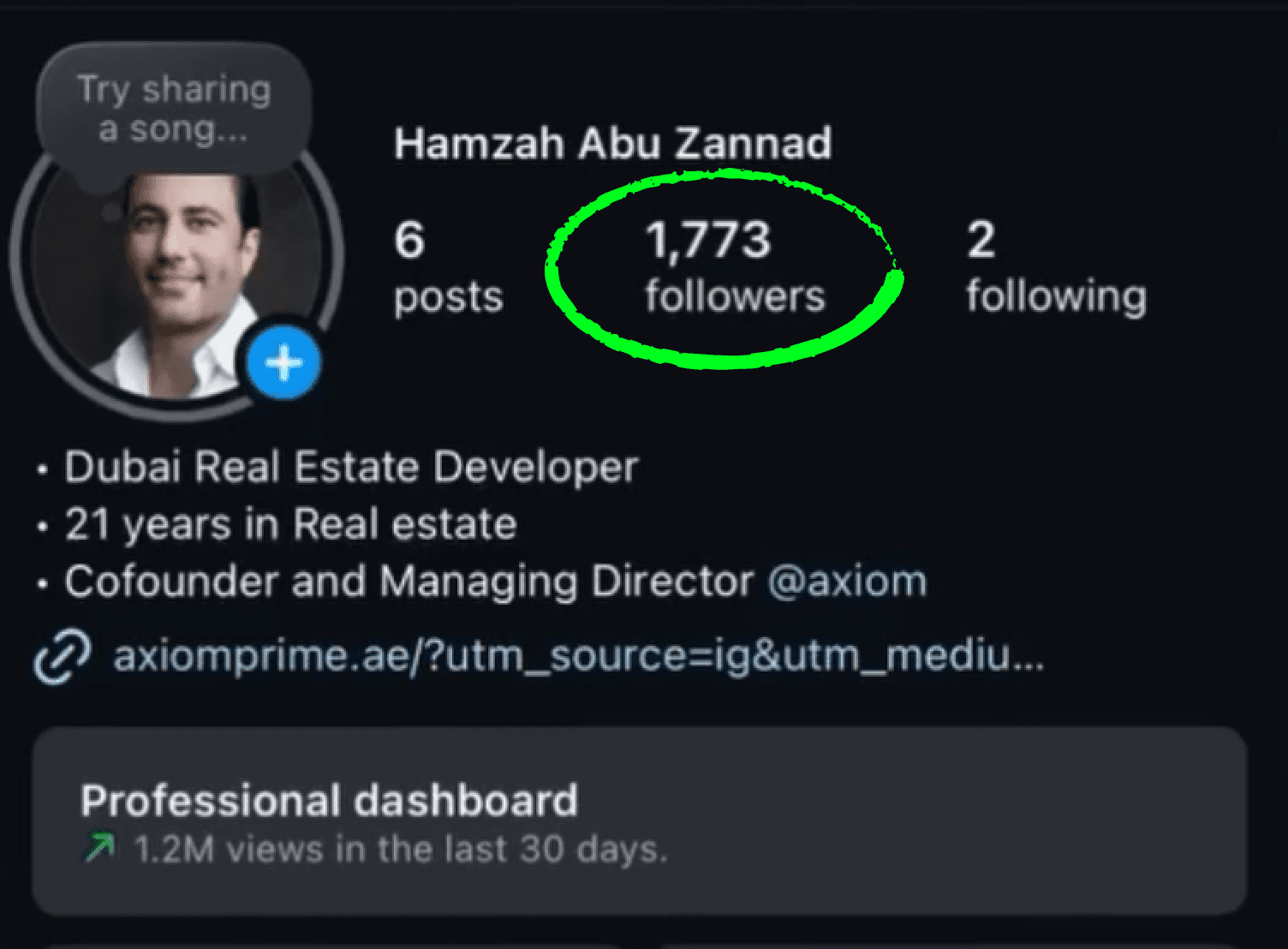Tap the 21 years in Real estate text

point(287,523)
